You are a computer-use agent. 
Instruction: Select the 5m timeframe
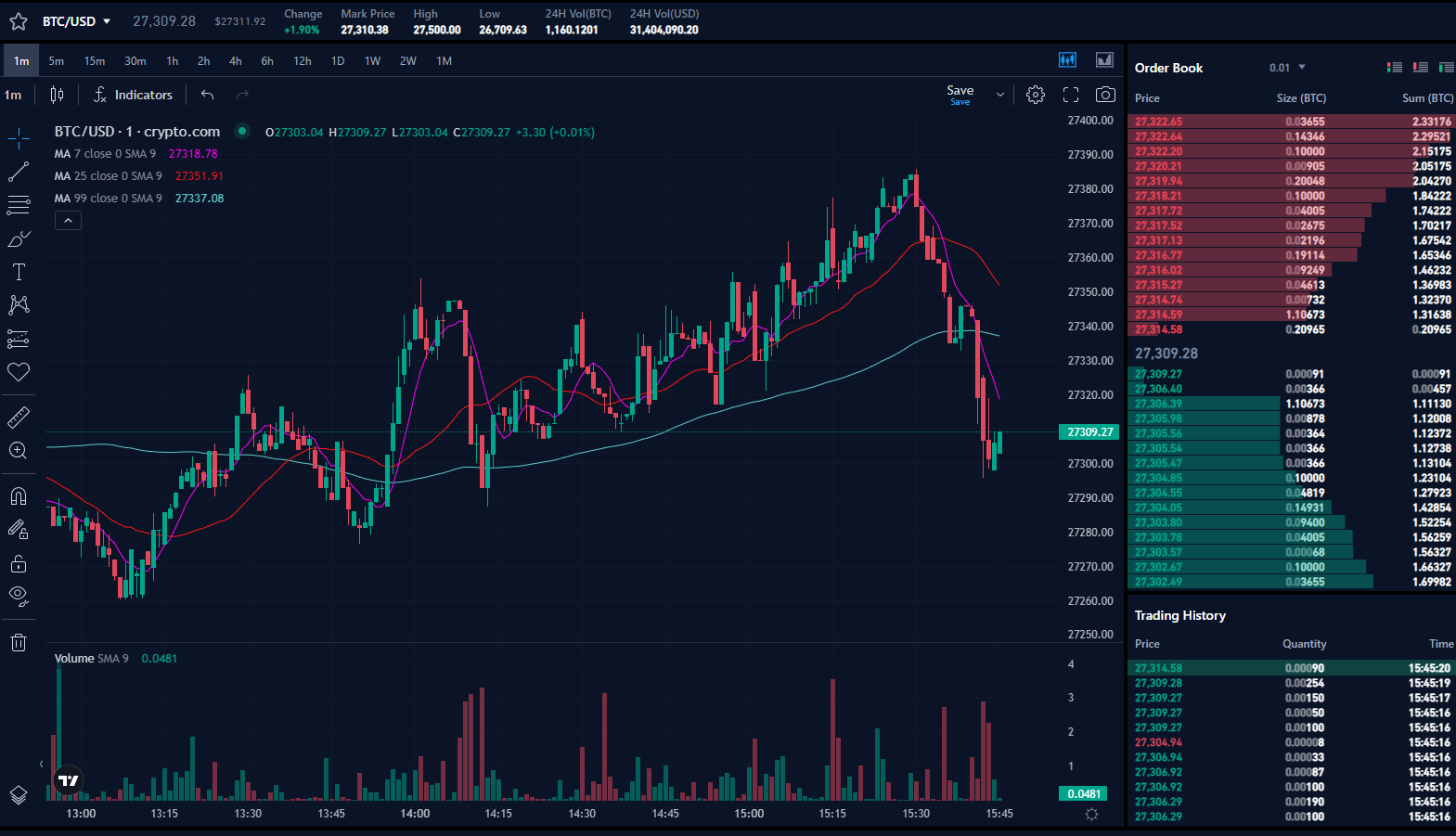coord(57,61)
